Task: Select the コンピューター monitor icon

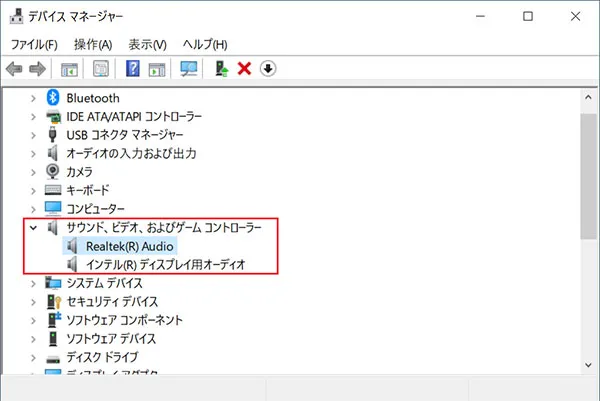Action: click(x=53, y=209)
